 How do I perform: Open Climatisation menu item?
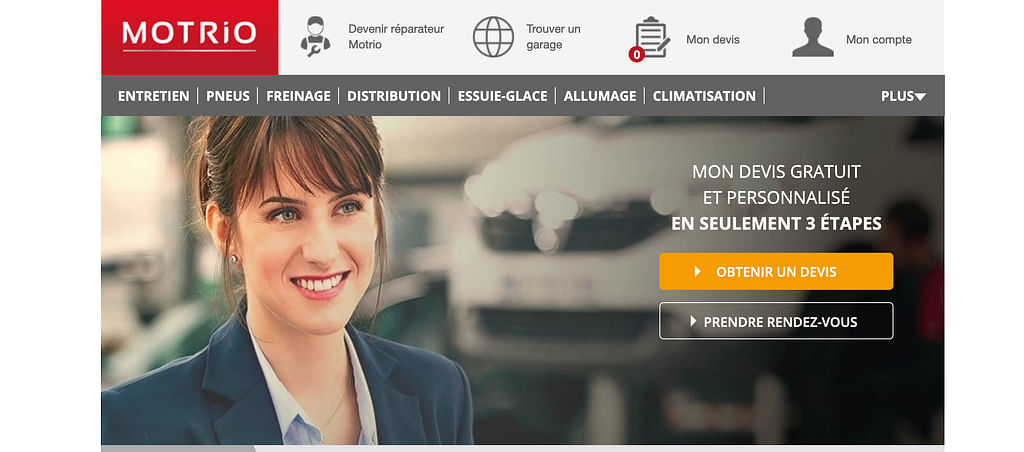click(704, 96)
